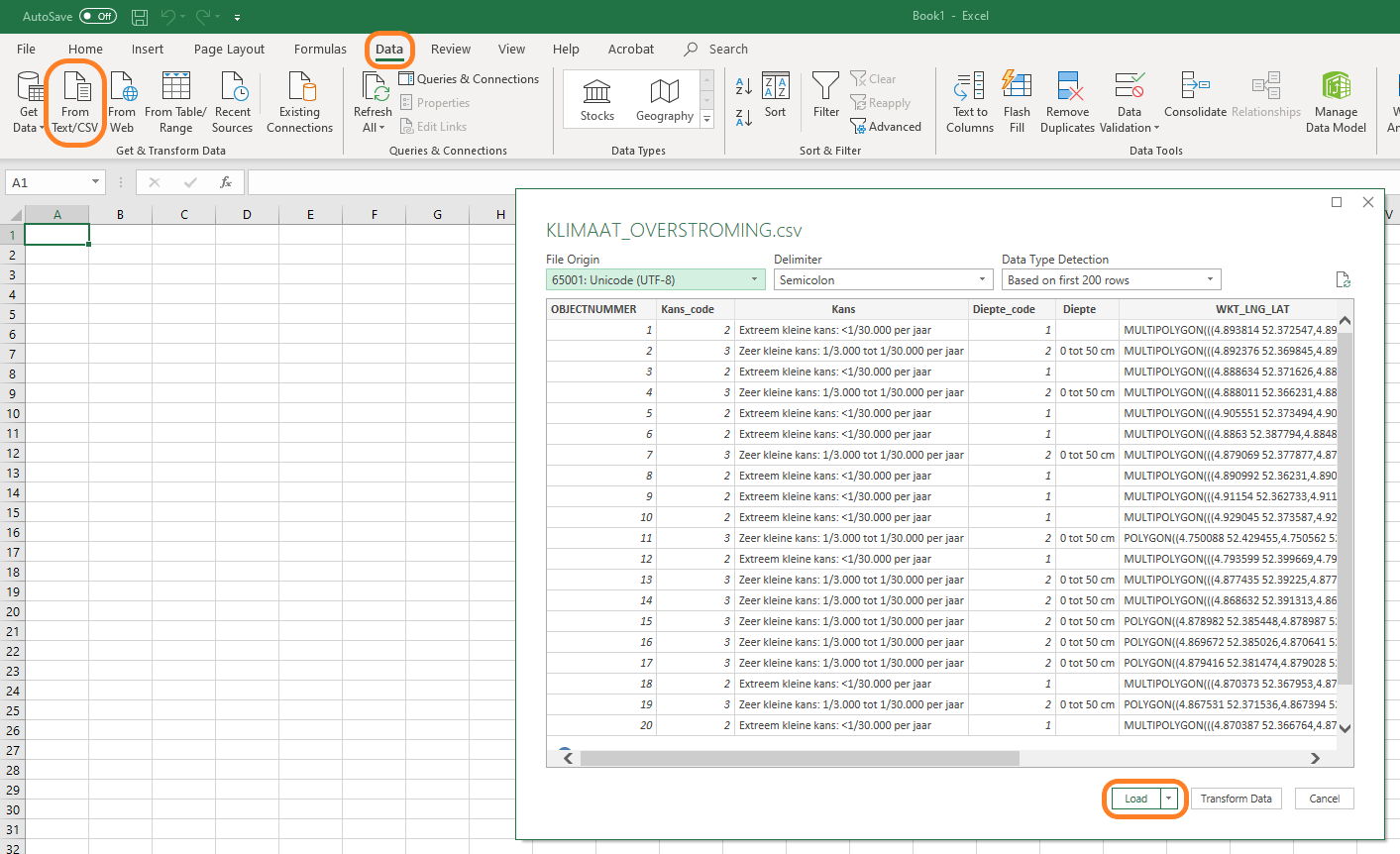This screenshot has width=1400, height=854.
Task: Apply the Stocks data type
Action: [596, 98]
